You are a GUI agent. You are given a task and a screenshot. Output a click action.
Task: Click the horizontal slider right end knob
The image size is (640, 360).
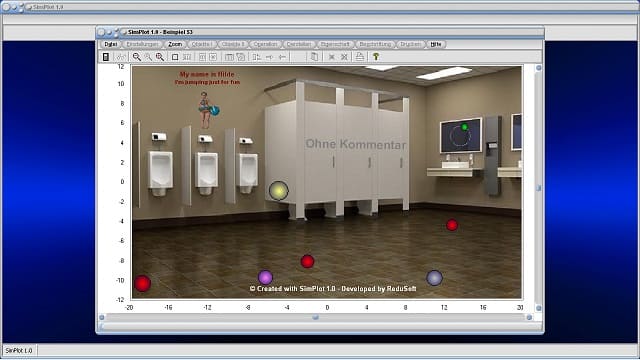coord(529,317)
